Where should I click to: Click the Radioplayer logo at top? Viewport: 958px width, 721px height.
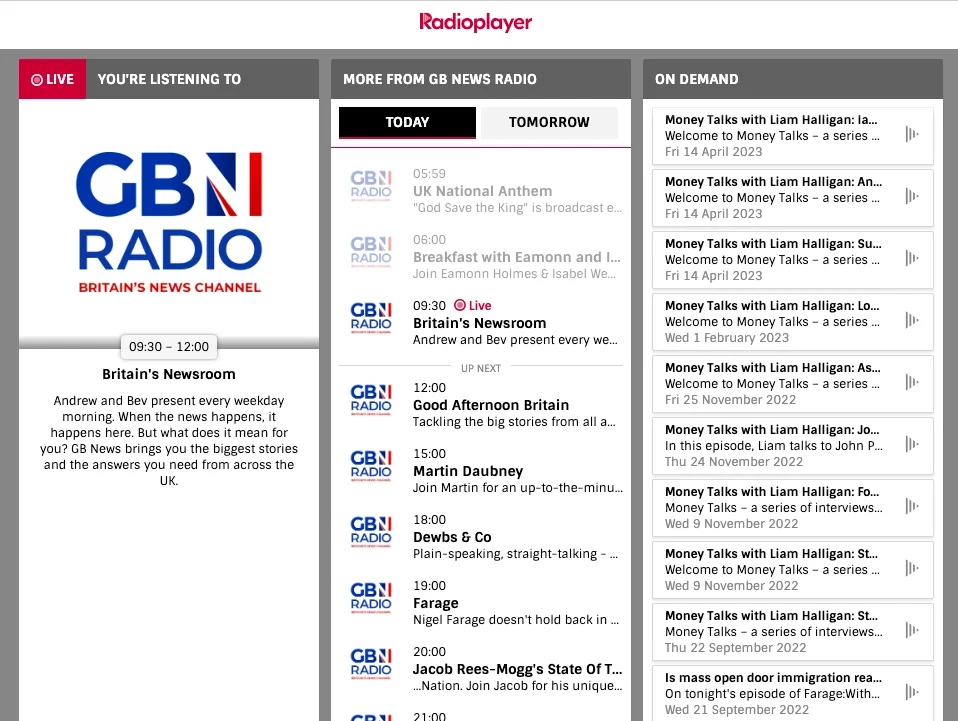(475, 22)
